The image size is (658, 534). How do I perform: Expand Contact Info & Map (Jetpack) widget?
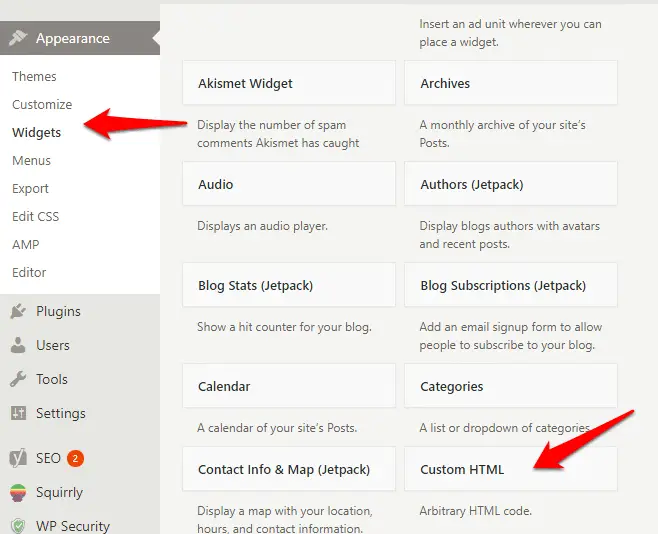[289, 469]
